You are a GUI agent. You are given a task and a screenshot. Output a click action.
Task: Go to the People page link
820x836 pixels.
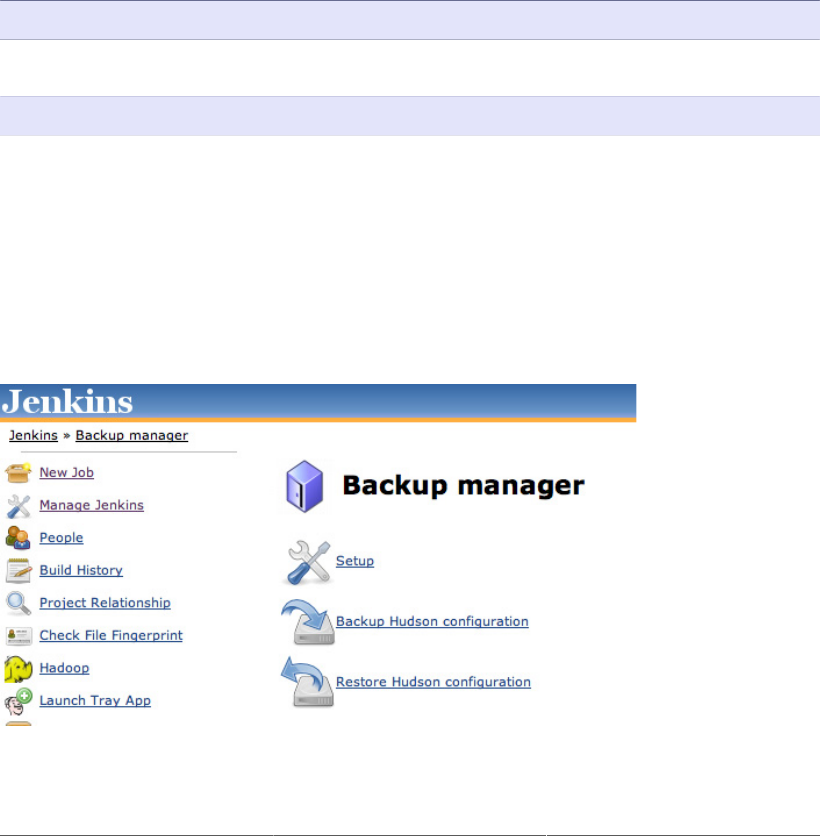point(61,537)
